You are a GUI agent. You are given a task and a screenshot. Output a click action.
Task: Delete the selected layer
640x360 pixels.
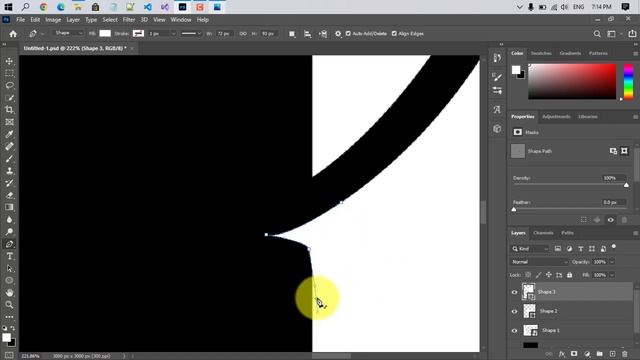(624, 354)
